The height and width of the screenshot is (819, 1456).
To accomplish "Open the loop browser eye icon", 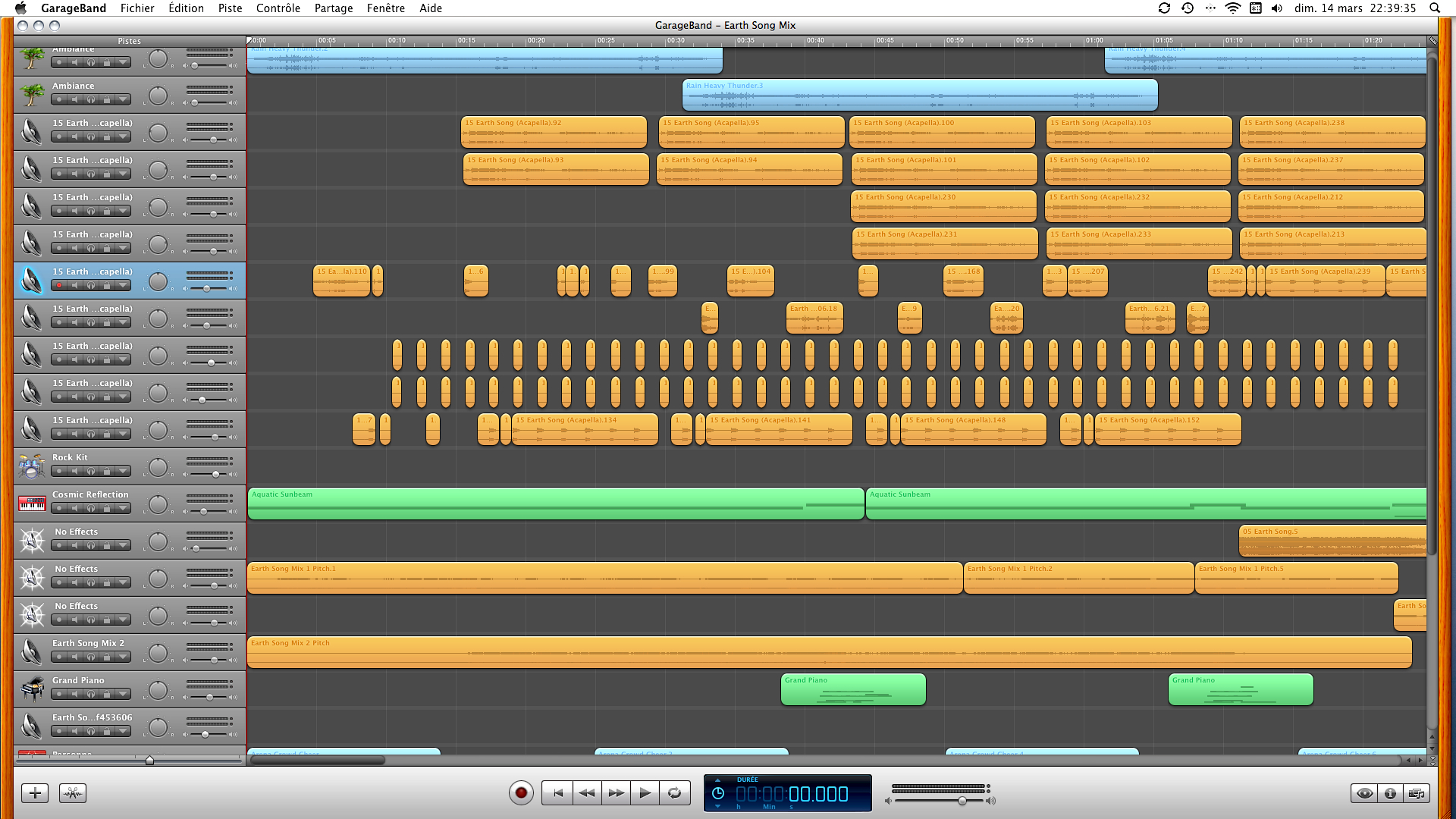I will pos(1364,793).
